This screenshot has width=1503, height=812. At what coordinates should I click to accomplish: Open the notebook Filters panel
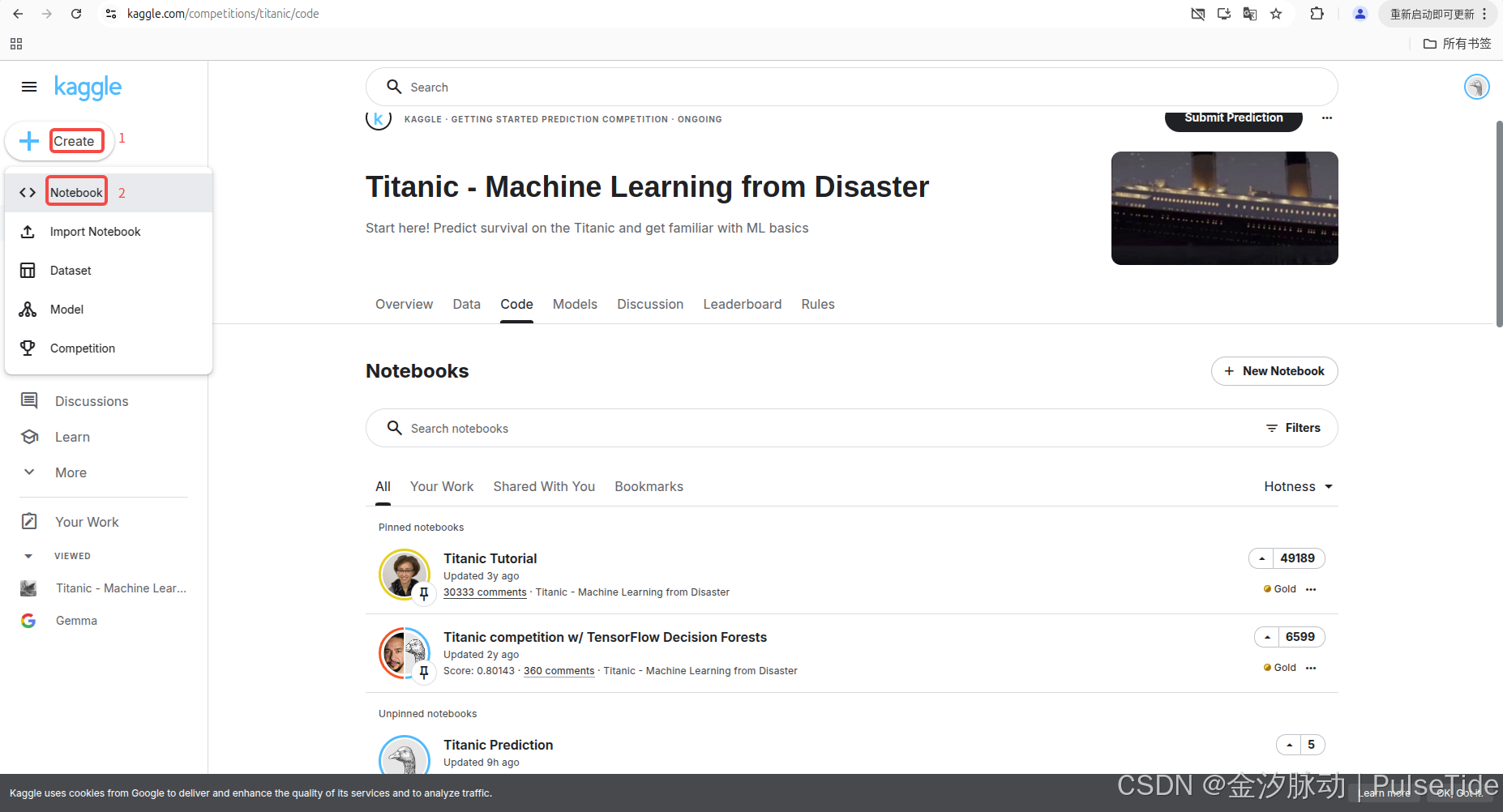pyautogui.click(x=1293, y=428)
